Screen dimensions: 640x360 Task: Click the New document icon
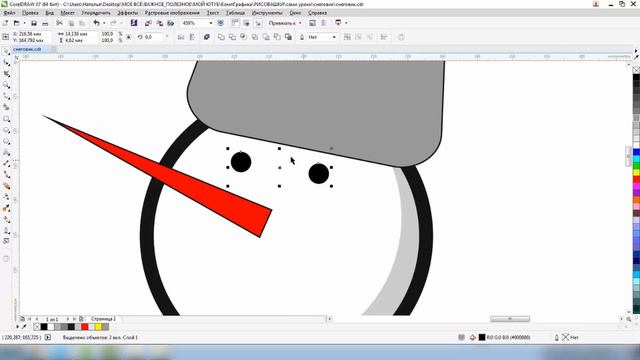(x=5, y=23)
